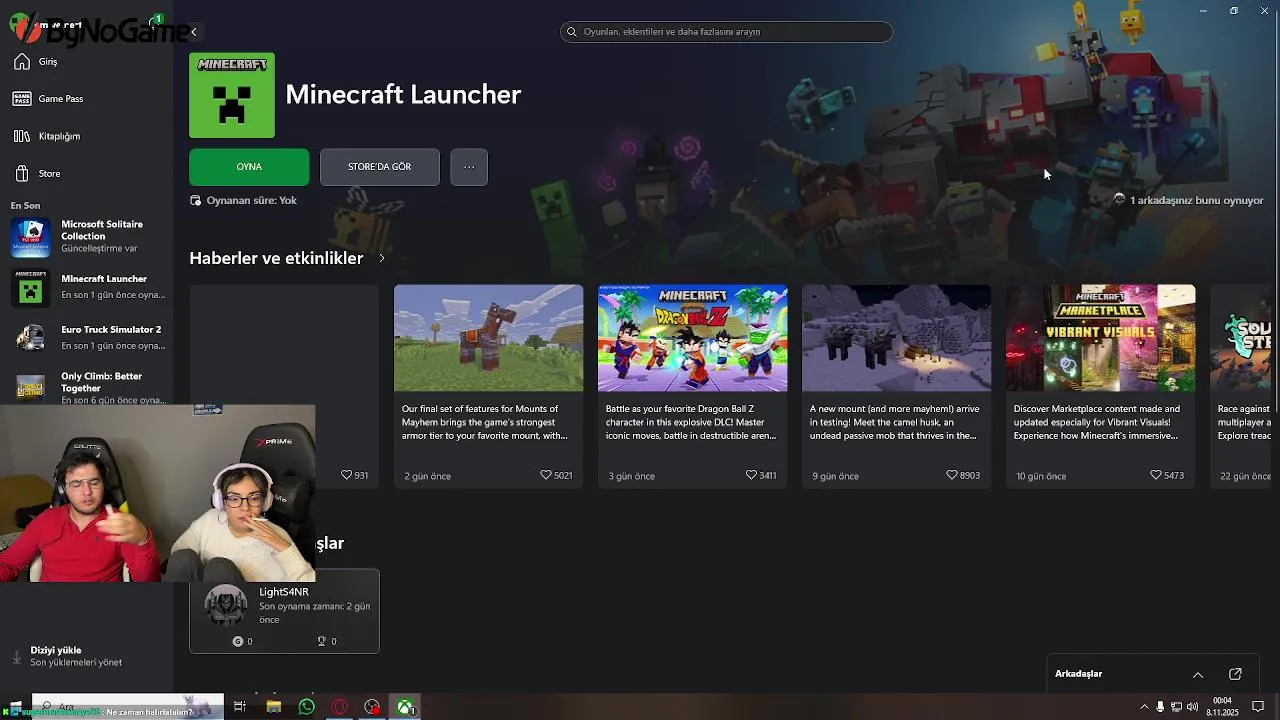Click LightS4NR gamerscore icon
This screenshot has height=720, width=1280.
pos(238,641)
